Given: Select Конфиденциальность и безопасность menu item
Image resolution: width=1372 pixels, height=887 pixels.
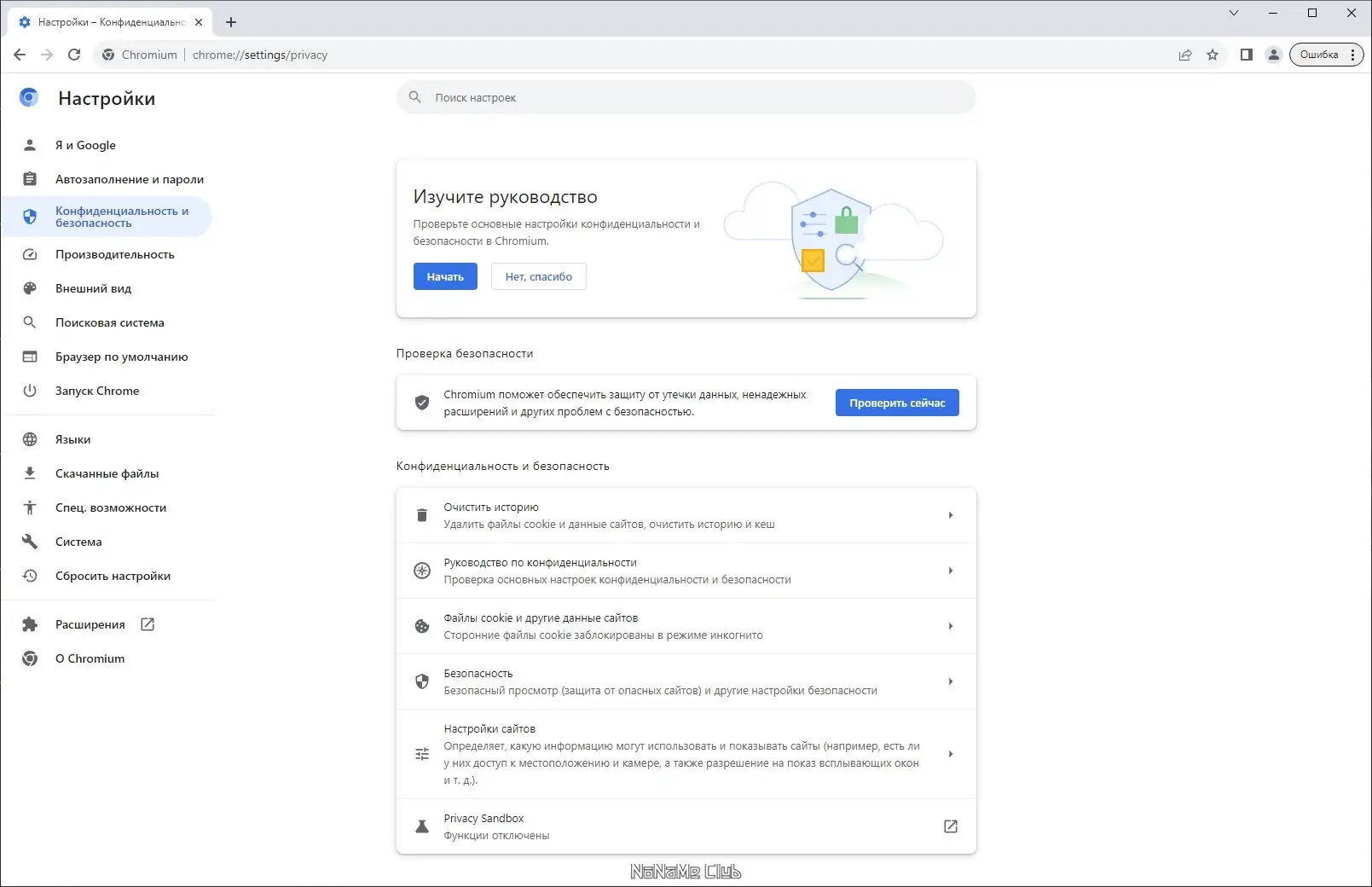Looking at the screenshot, I should 107,217.
